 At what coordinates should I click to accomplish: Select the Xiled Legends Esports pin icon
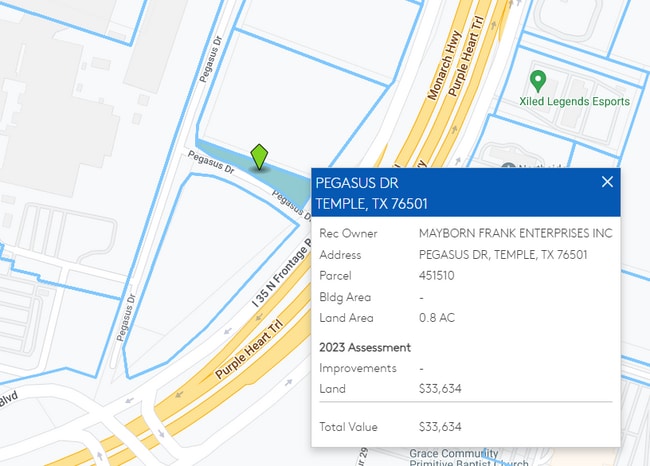pyautogui.click(x=538, y=80)
